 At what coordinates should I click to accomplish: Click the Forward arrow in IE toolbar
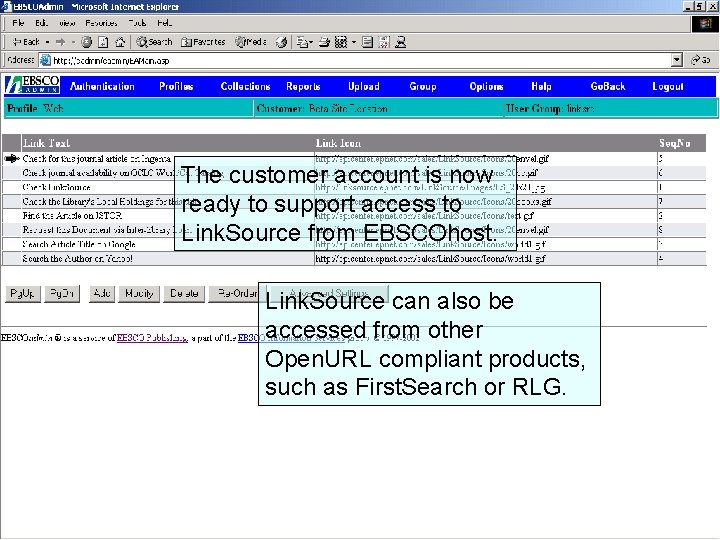(60, 42)
